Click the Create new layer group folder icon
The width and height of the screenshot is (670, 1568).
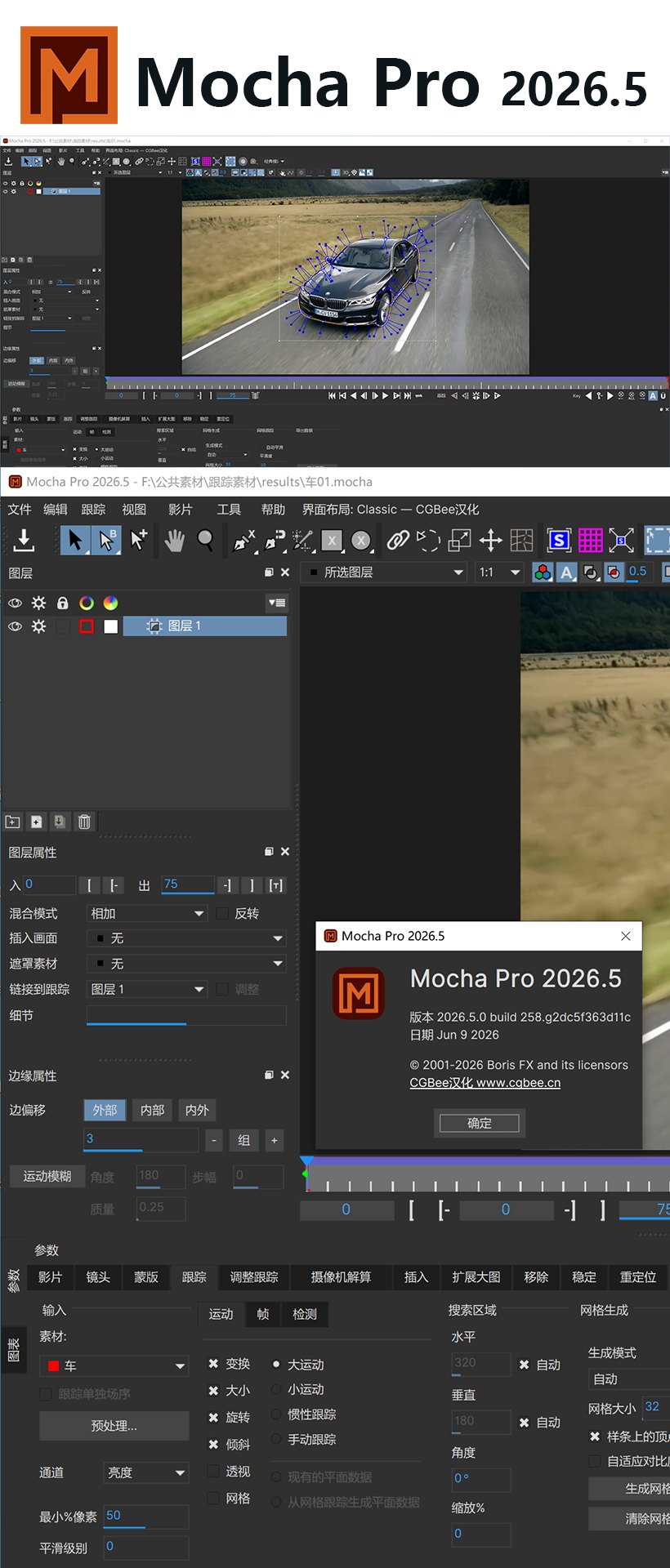pos(12,822)
